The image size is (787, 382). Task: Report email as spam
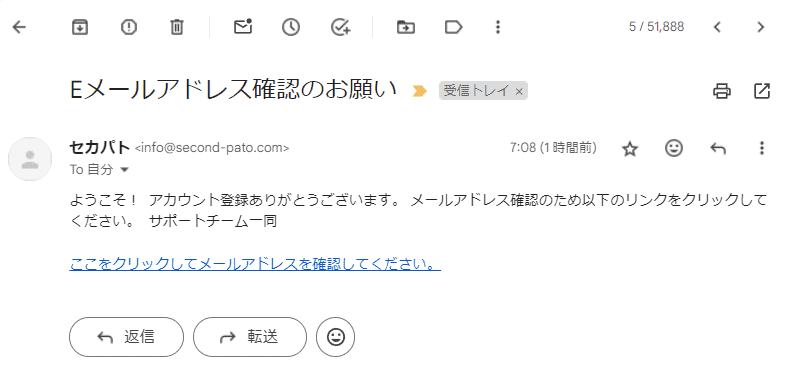[129, 27]
